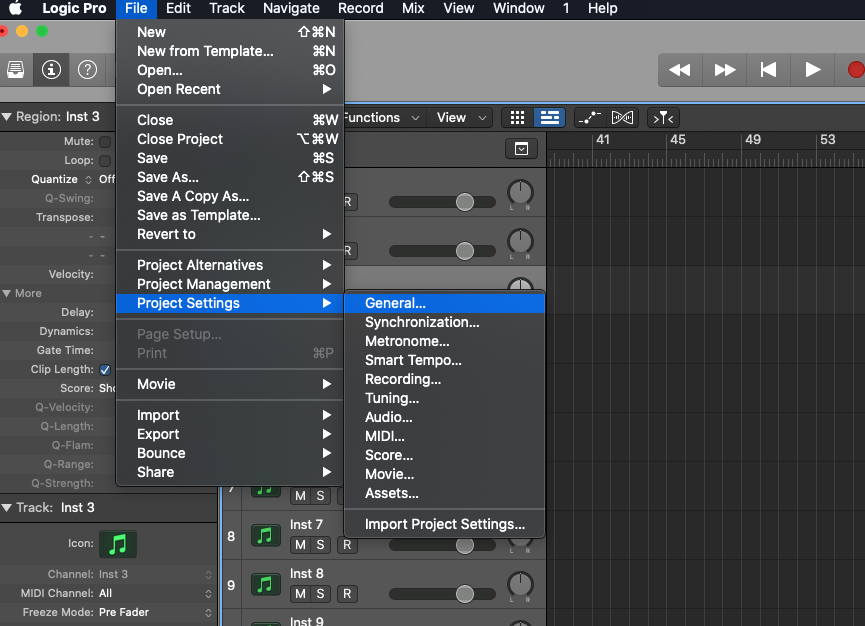Open the track header dropdown box icon

tap(521, 149)
